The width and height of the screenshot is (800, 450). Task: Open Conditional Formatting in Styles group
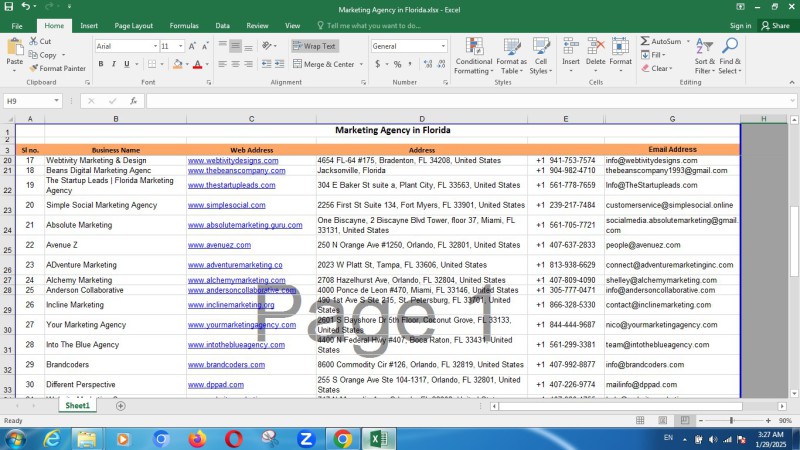tap(473, 57)
